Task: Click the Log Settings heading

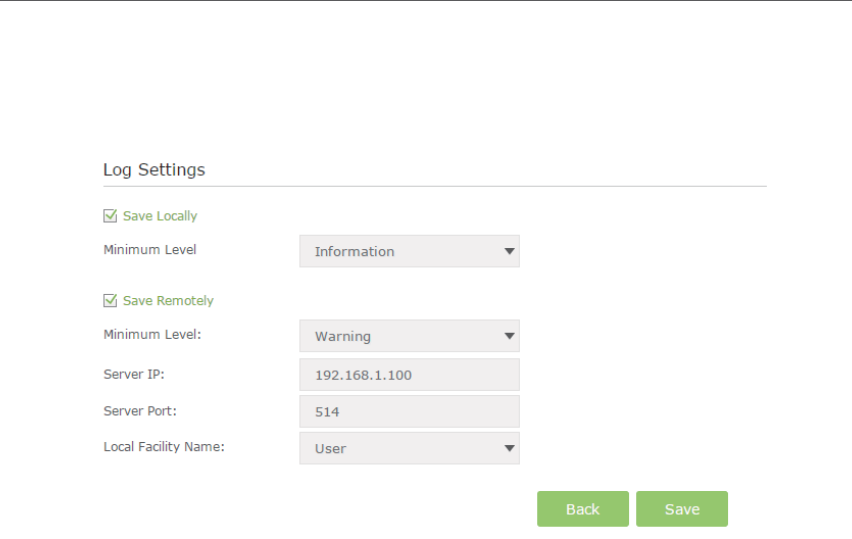Action: (x=154, y=170)
